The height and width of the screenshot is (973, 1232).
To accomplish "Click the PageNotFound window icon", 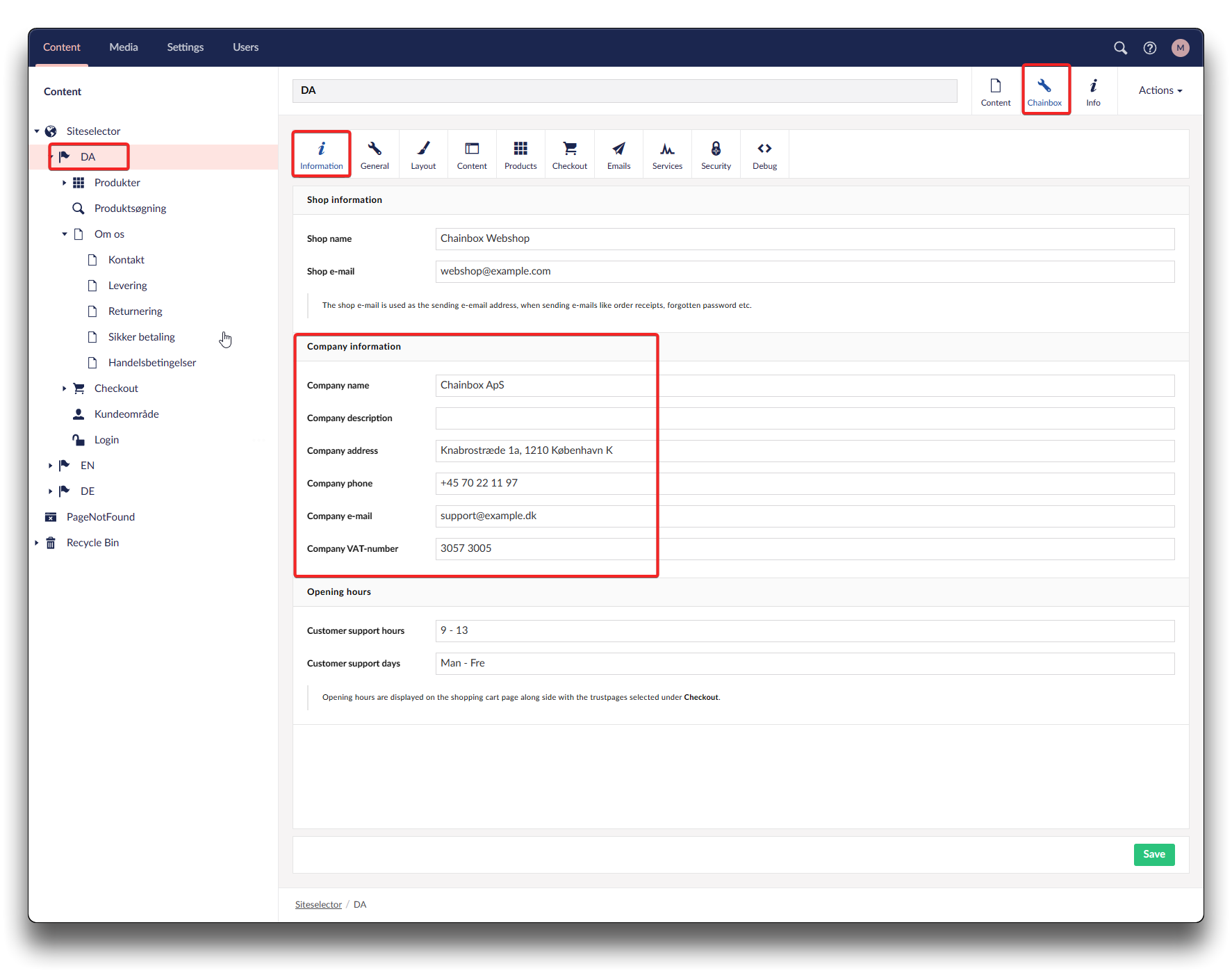I will coord(51,517).
